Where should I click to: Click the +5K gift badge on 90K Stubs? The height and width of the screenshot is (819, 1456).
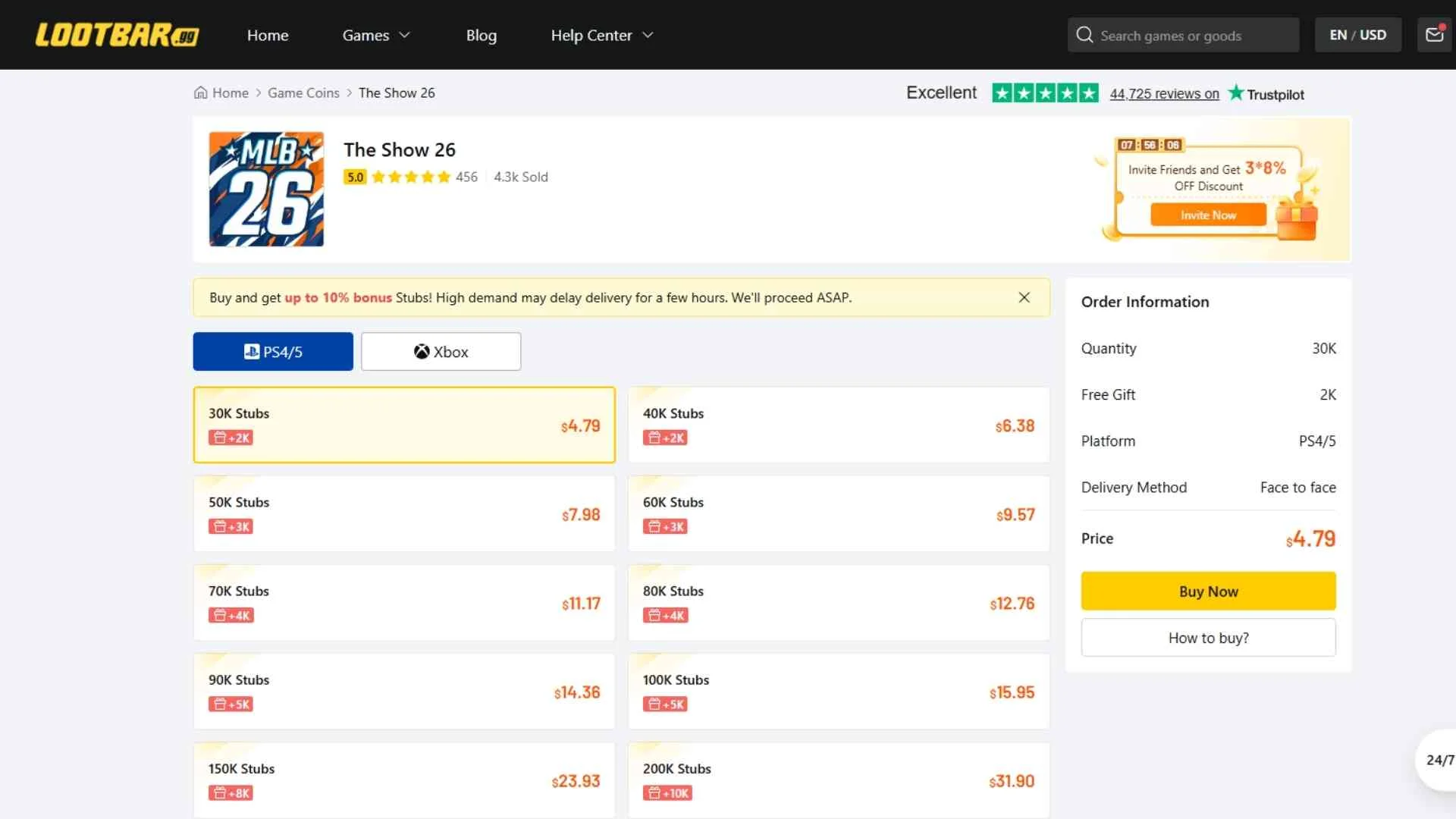(x=231, y=704)
